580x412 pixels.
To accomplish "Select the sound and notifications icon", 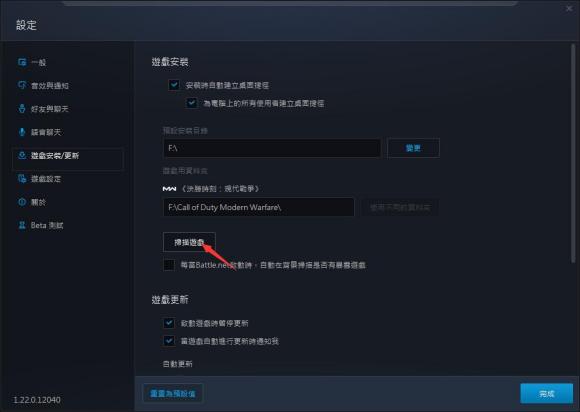I will (22, 85).
